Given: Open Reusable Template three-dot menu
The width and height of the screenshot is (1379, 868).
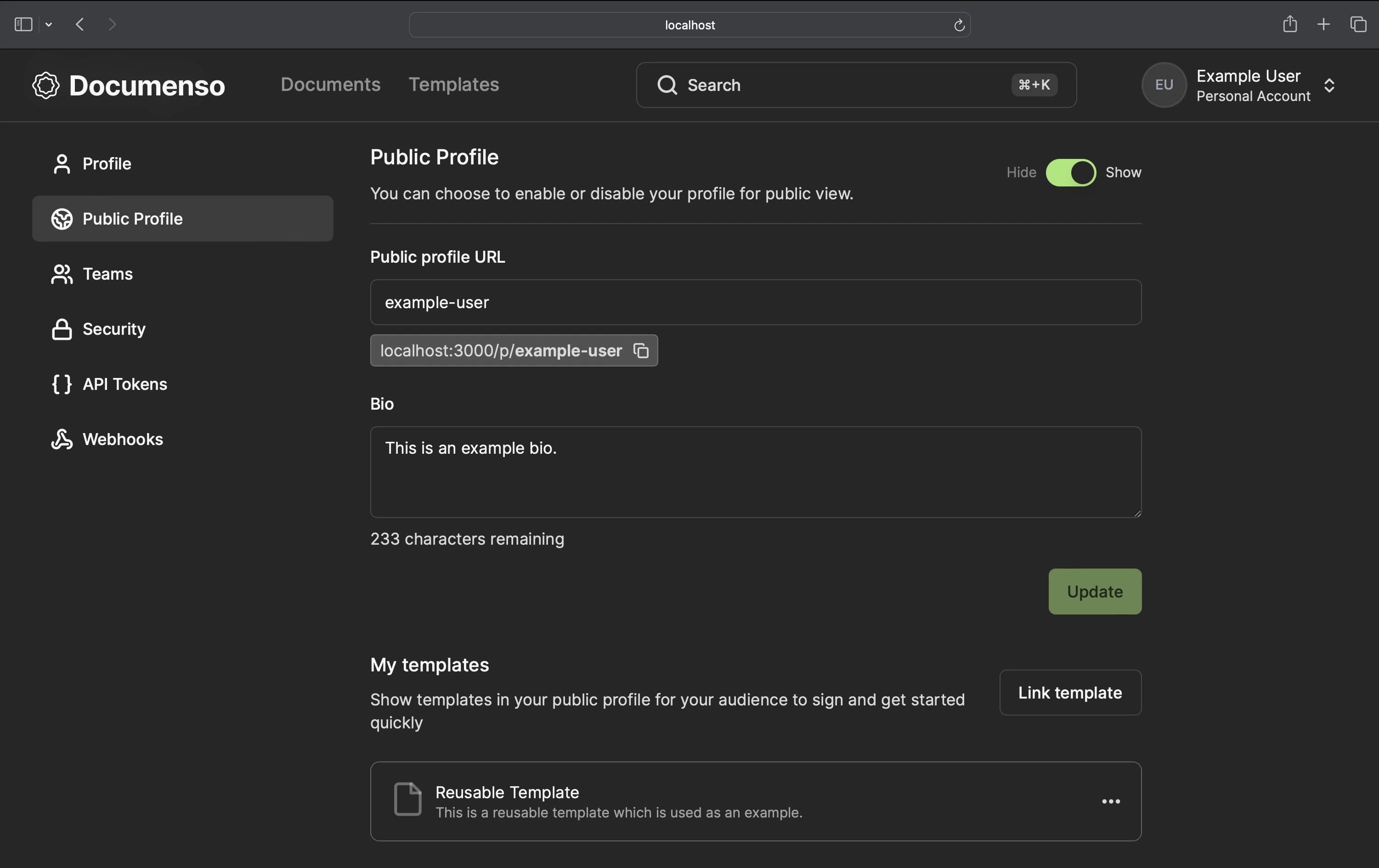Looking at the screenshot, I should pyautogui.click(x=1111, y=801).
